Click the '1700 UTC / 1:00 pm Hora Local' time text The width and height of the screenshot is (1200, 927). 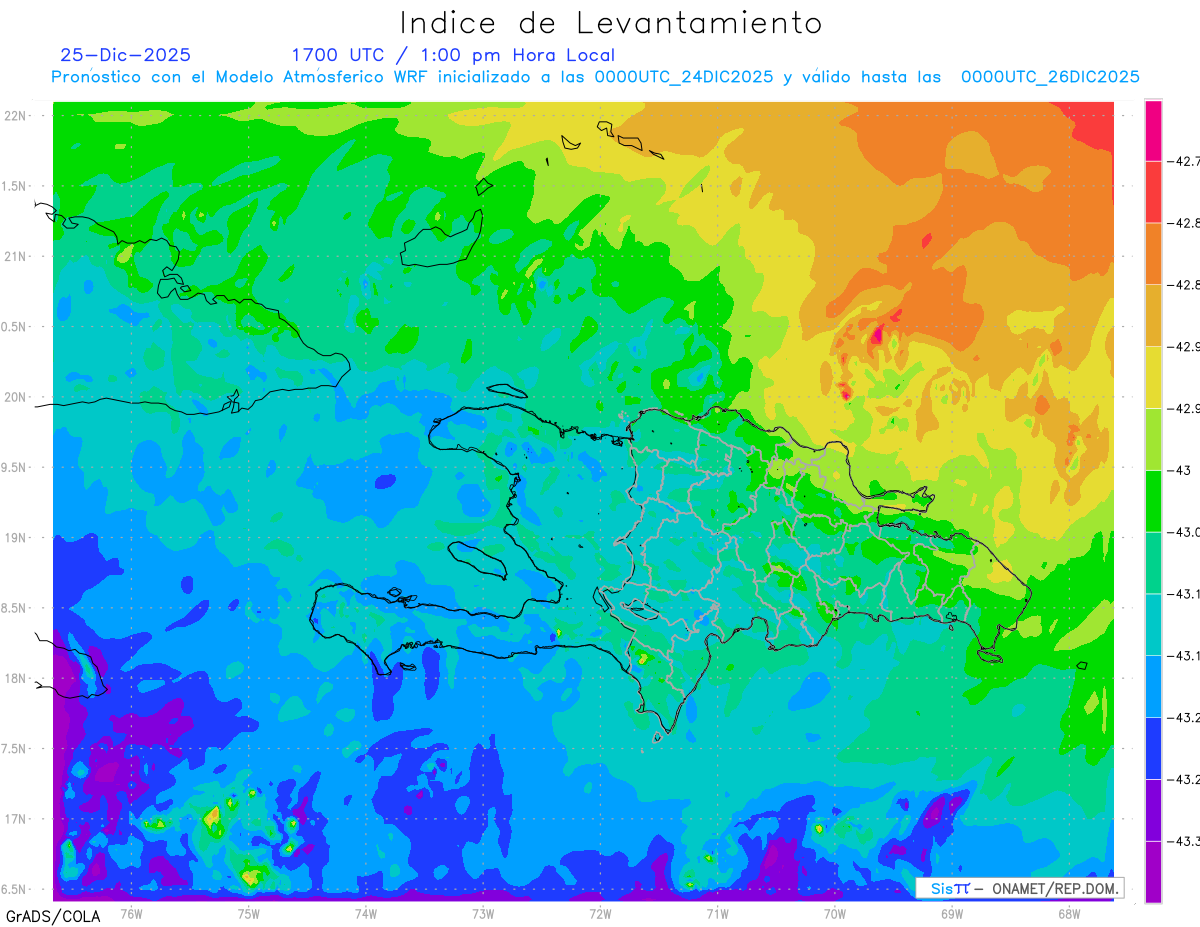point(453,55)
